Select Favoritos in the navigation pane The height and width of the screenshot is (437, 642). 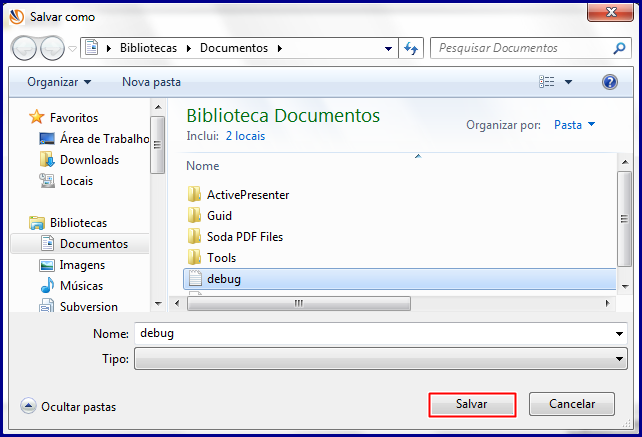click(74, 118)
